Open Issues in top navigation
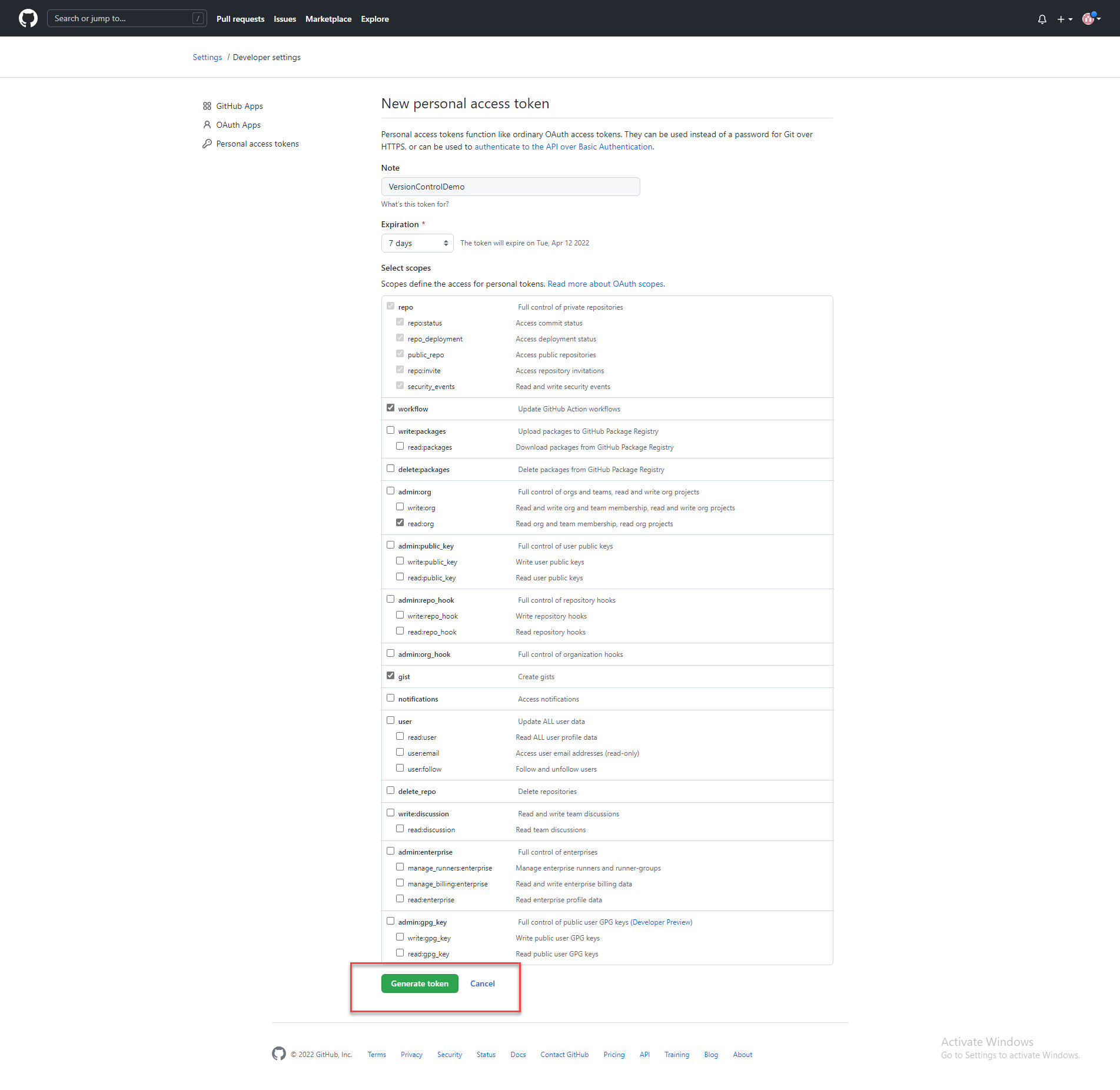 click(x=285, y=19)
